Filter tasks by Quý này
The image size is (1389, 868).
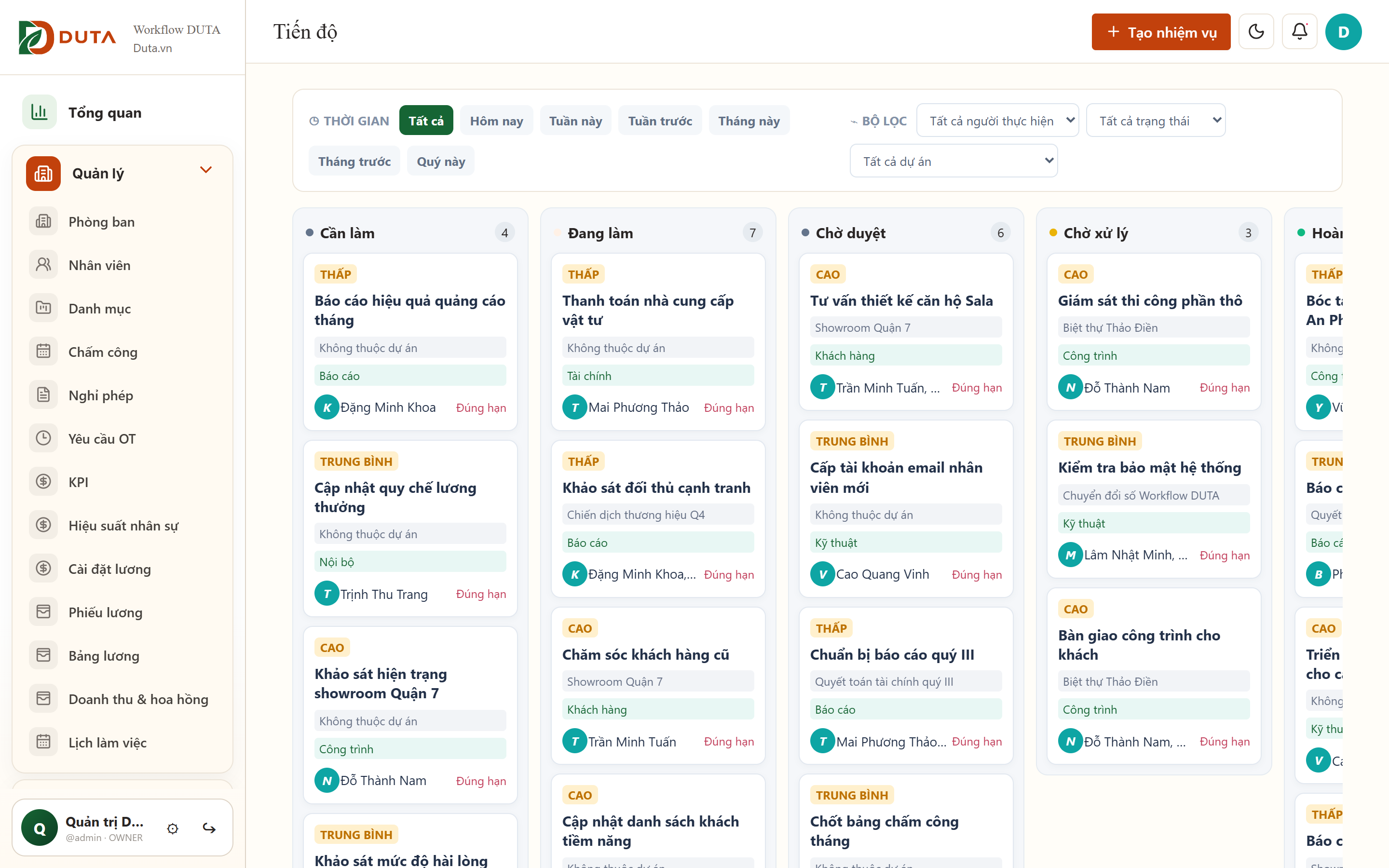pos(441,162)
